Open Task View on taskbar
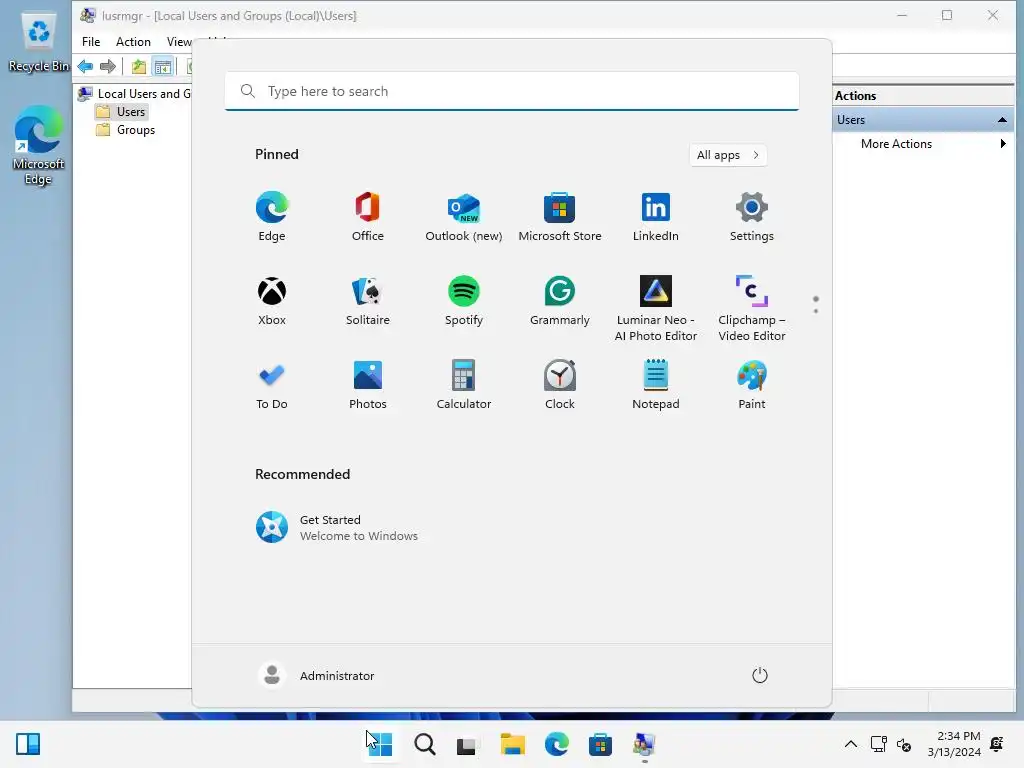 [x=468, y=744]
